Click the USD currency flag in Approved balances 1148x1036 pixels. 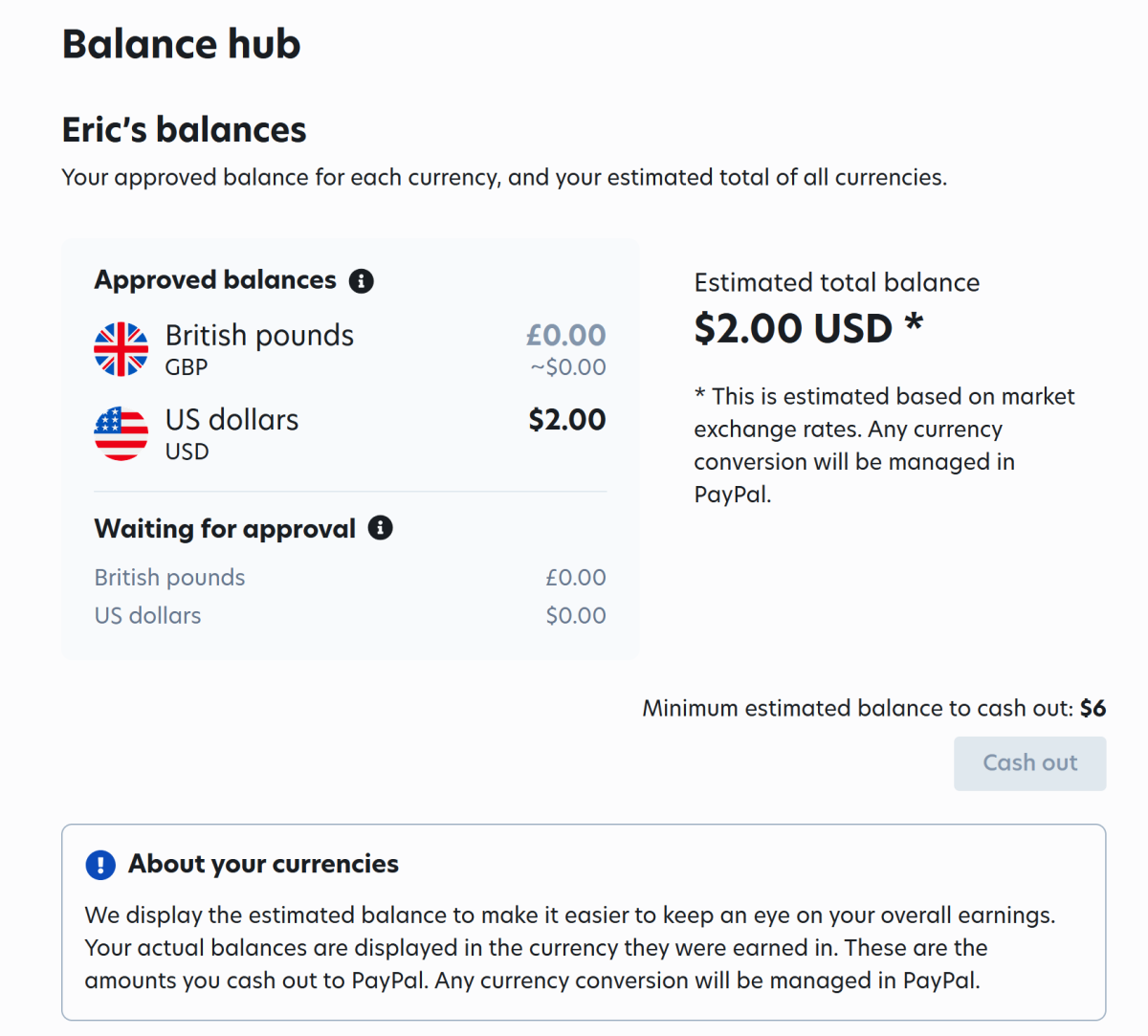[121, 431]
